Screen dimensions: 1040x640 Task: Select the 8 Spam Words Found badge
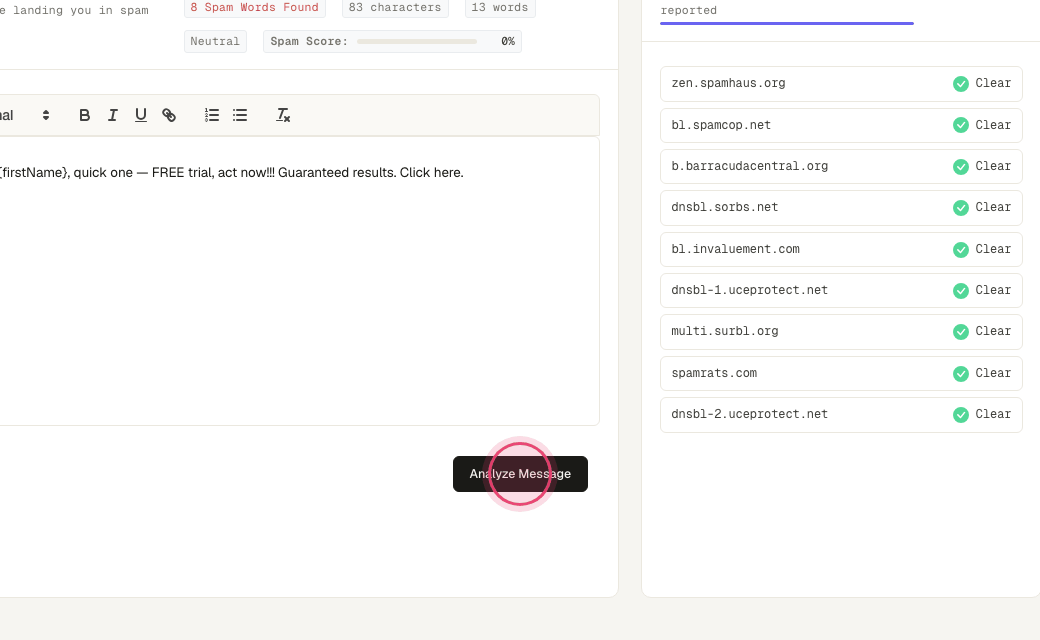click(255, 7)
